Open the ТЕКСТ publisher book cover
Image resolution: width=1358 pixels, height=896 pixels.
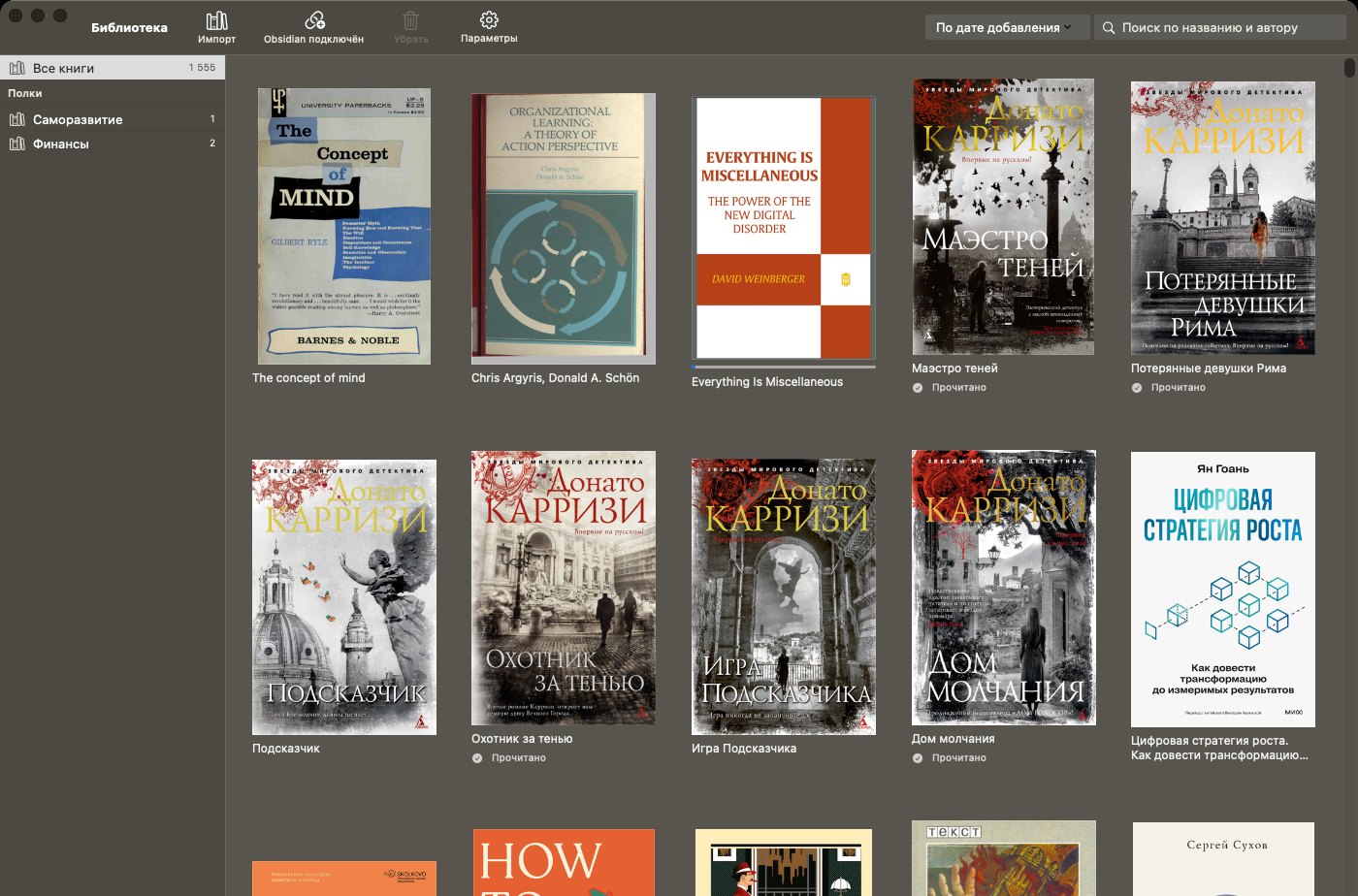[x=1004, y=858]
